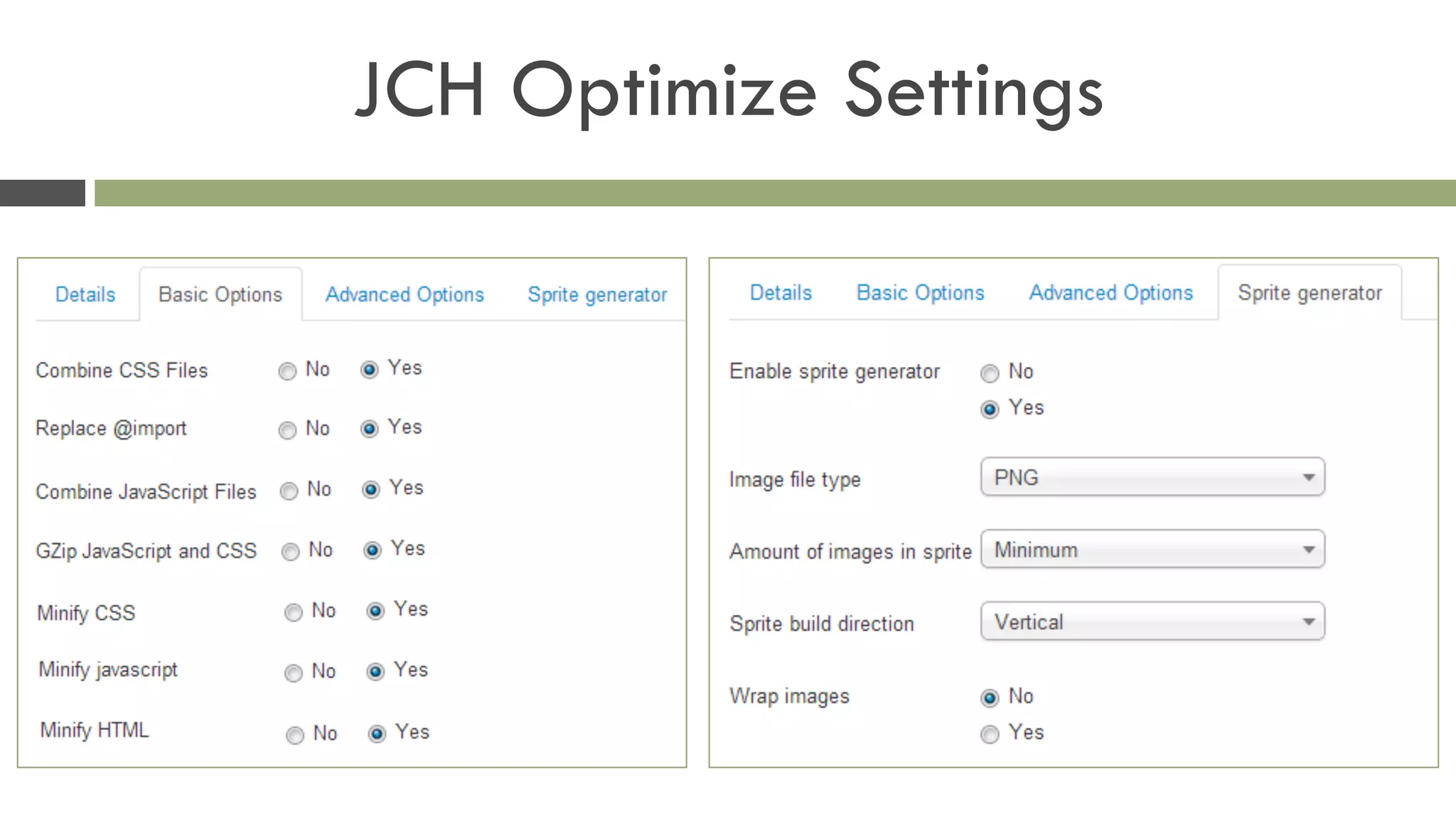The image size is (1456, 819).
Task: Click the 'Wrap images' label
Action: point(789,696)
